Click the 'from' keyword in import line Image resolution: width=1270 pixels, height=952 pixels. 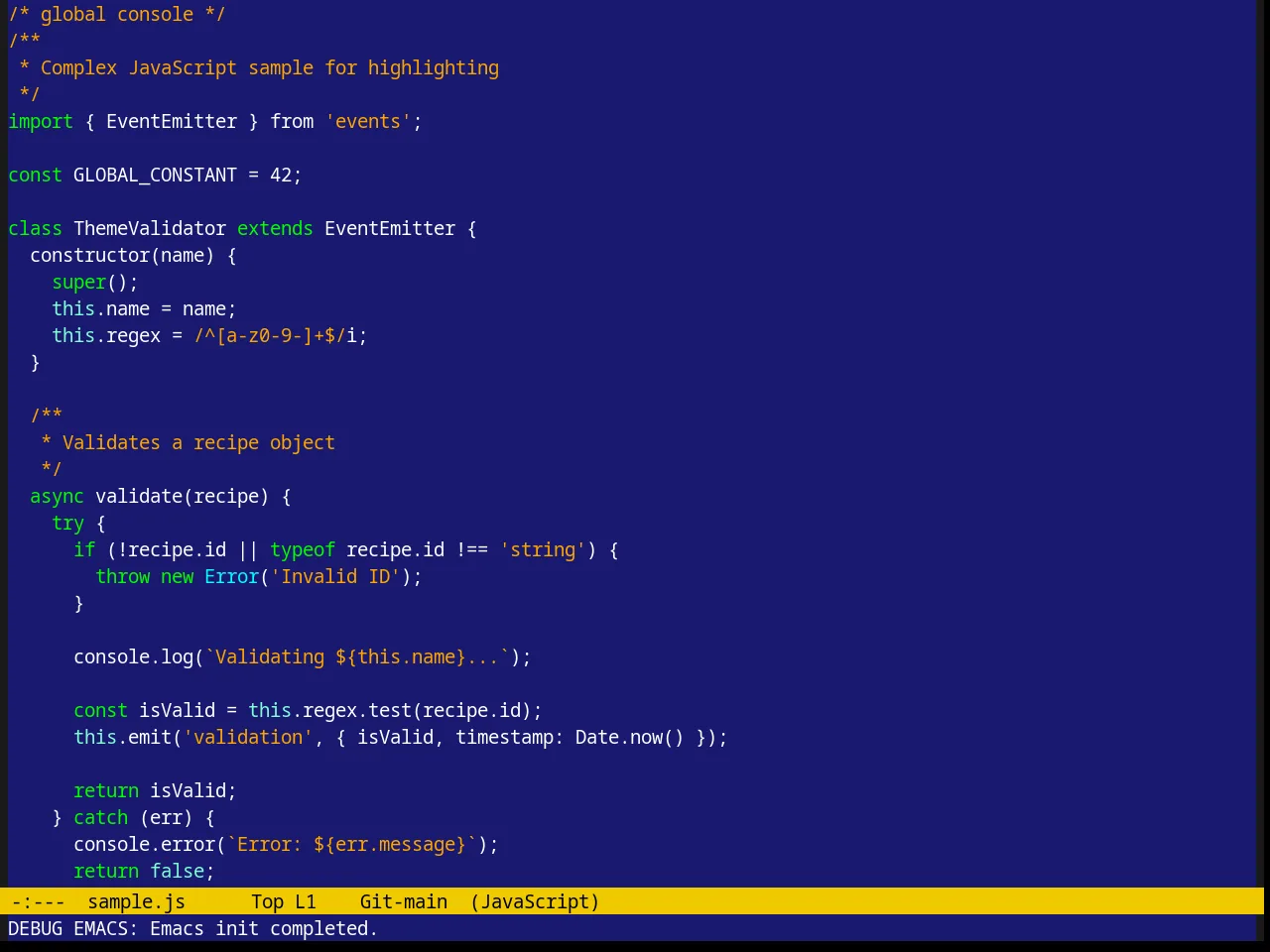click(x=292, y=121)
